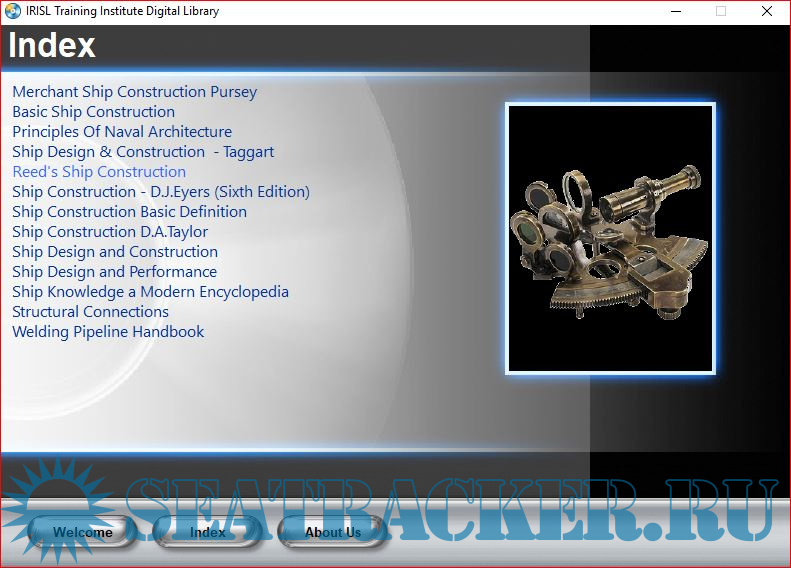Select Principles Of Naval Architecture
Viewport: 791px width, 568px height.
122,132
